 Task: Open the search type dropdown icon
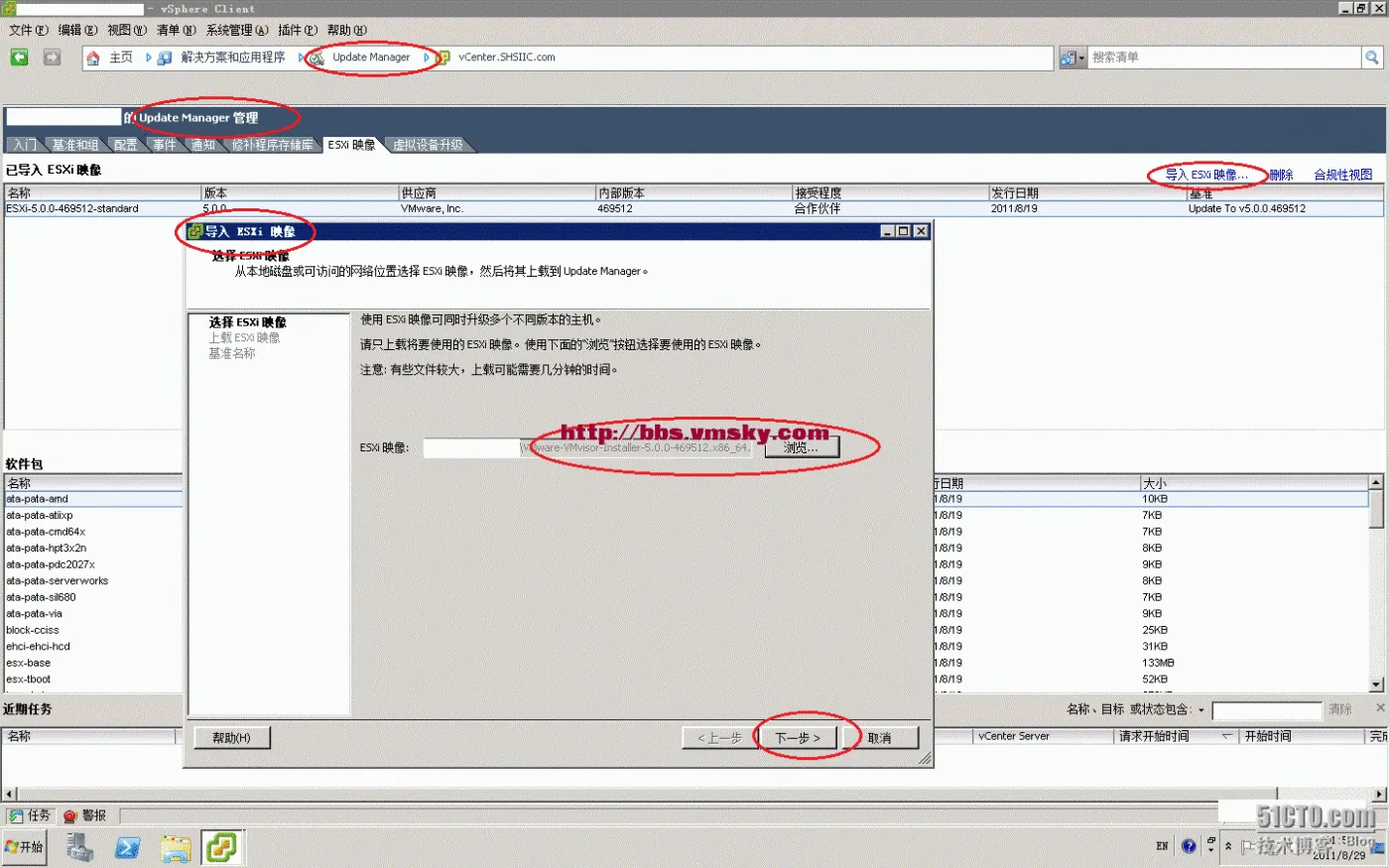coord(1073,58)
